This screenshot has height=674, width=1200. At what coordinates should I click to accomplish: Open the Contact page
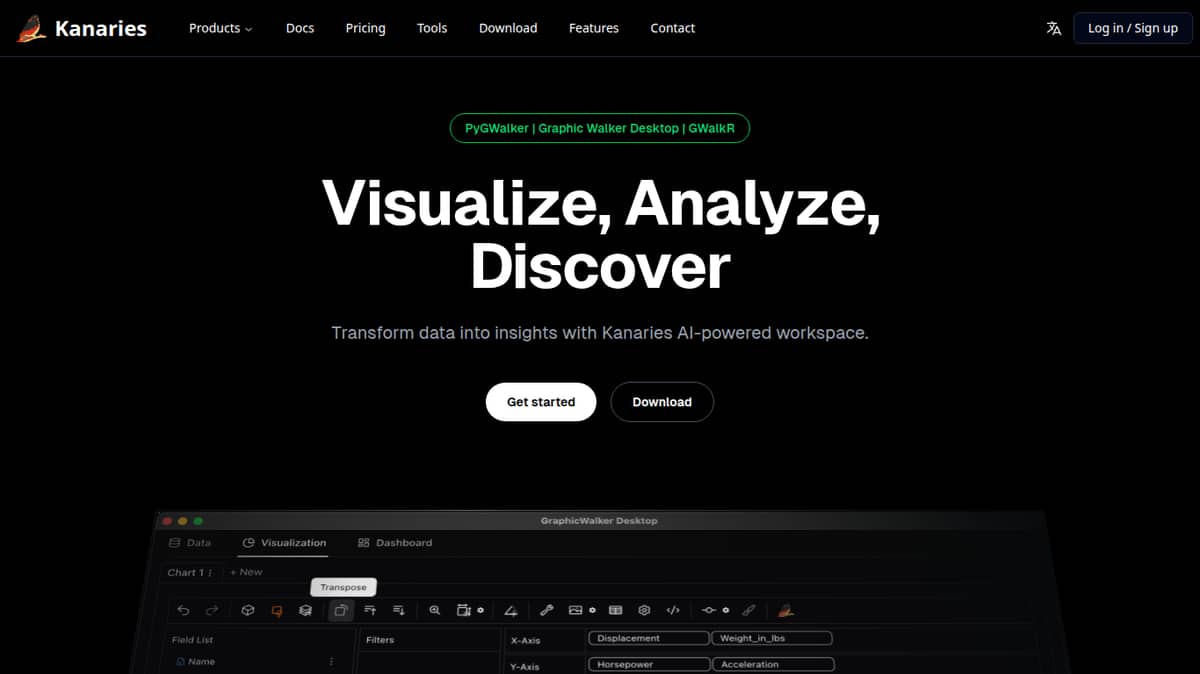673,28
